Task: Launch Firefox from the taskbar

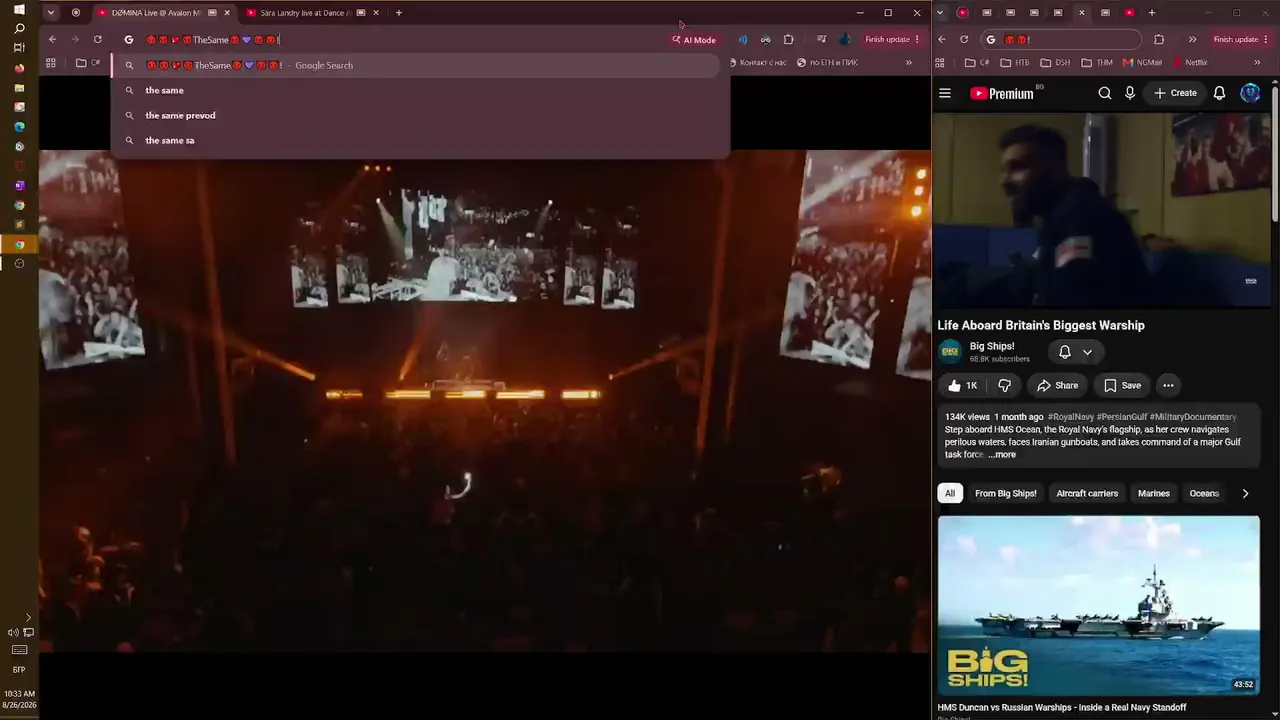Action: (19, 68)
